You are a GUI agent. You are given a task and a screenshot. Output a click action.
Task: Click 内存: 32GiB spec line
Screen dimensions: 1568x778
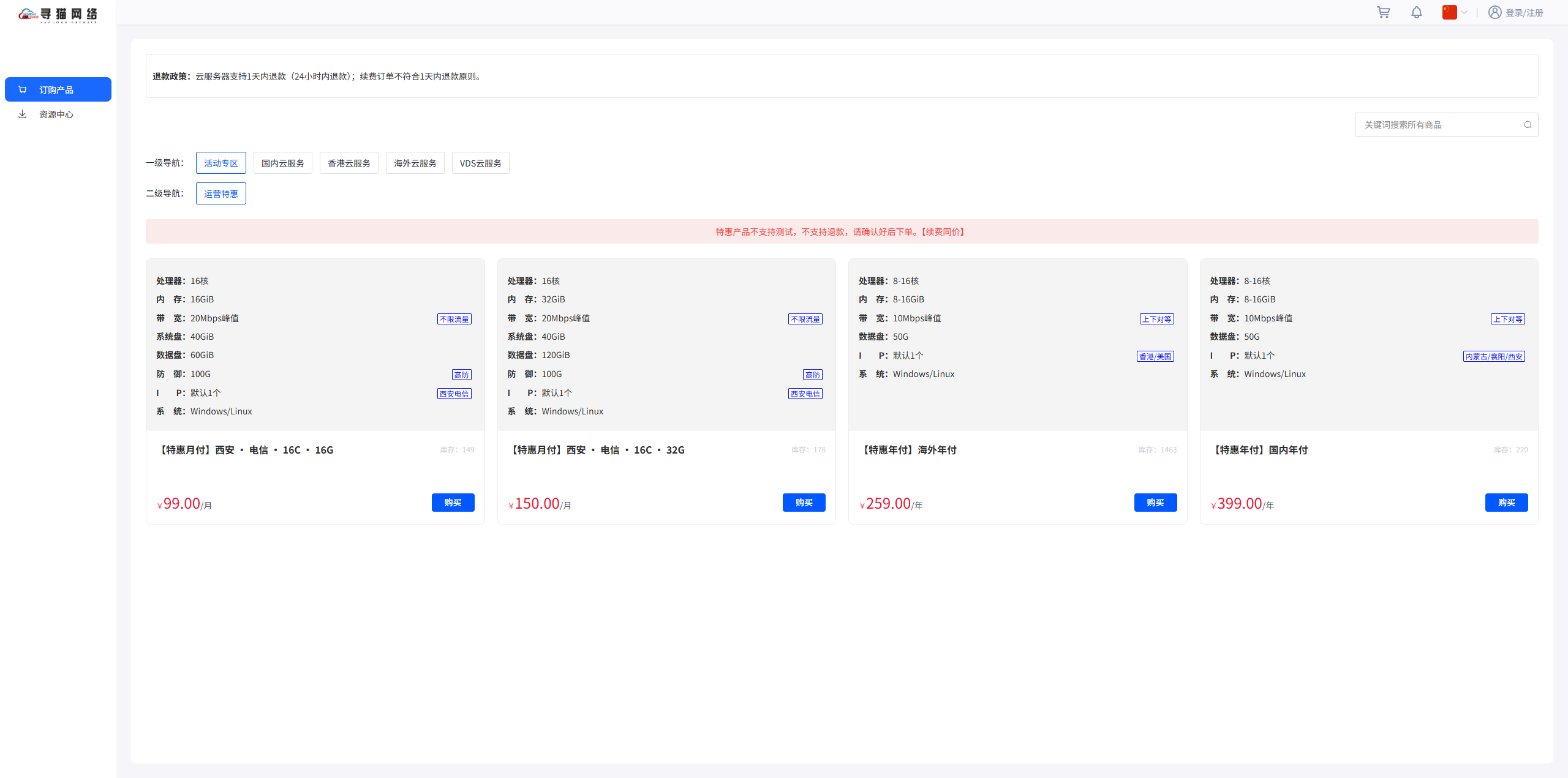(537, 299)
